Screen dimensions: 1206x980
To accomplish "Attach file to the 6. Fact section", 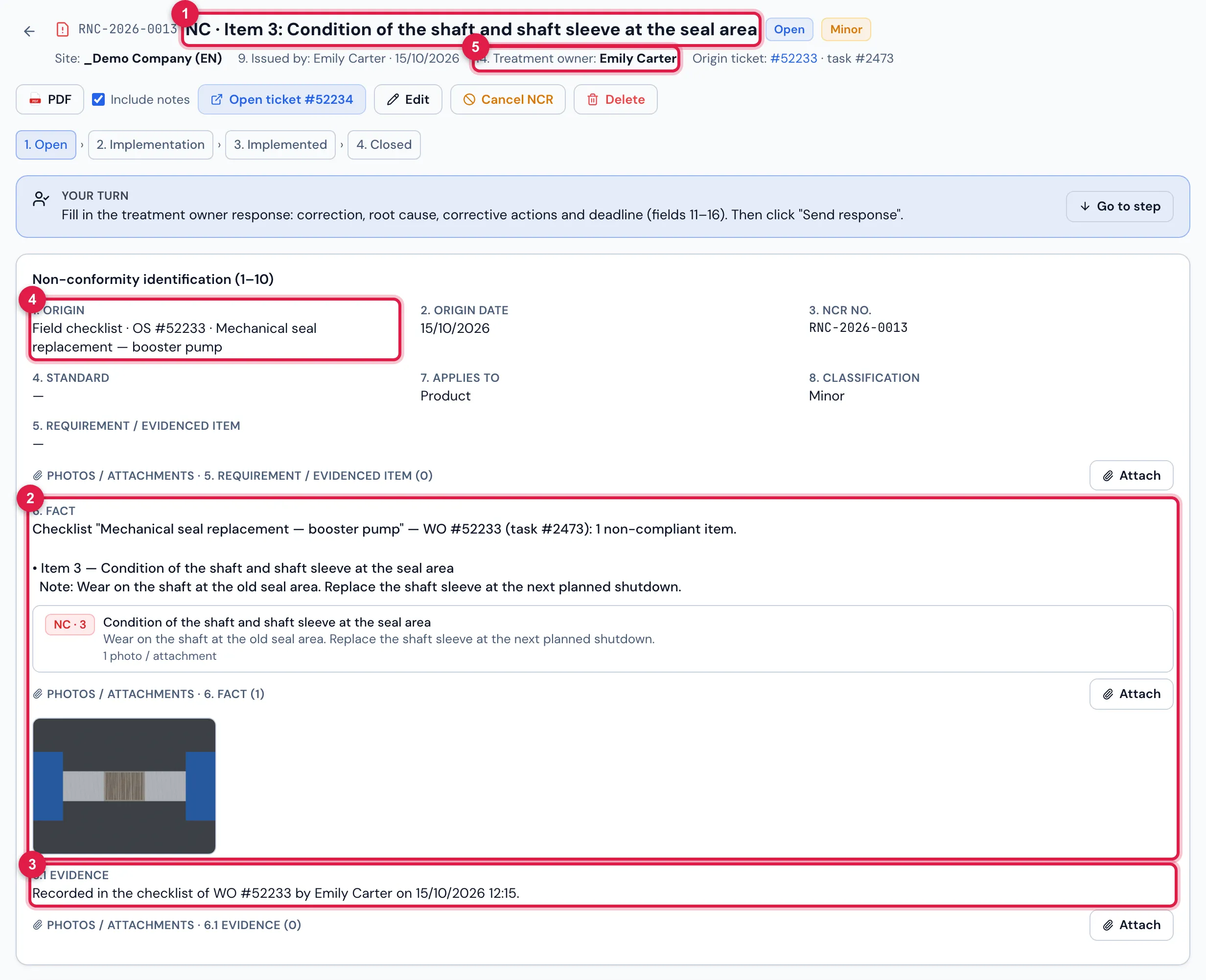I will pyautogui.click(x=1131, y=694).
